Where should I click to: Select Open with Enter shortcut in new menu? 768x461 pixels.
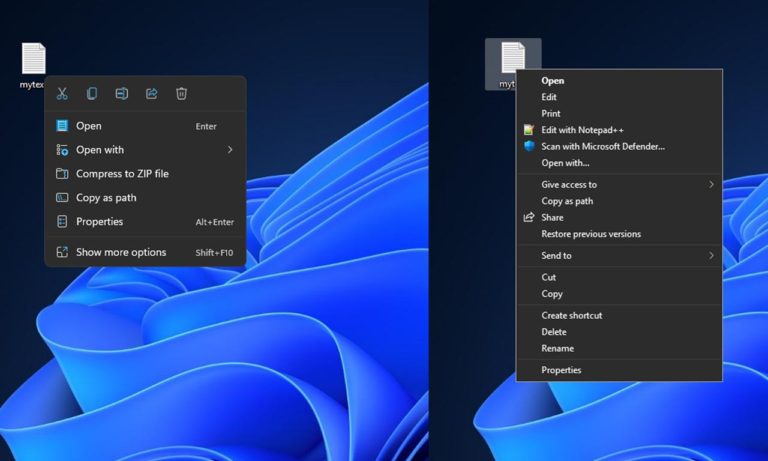coord(145,126)
